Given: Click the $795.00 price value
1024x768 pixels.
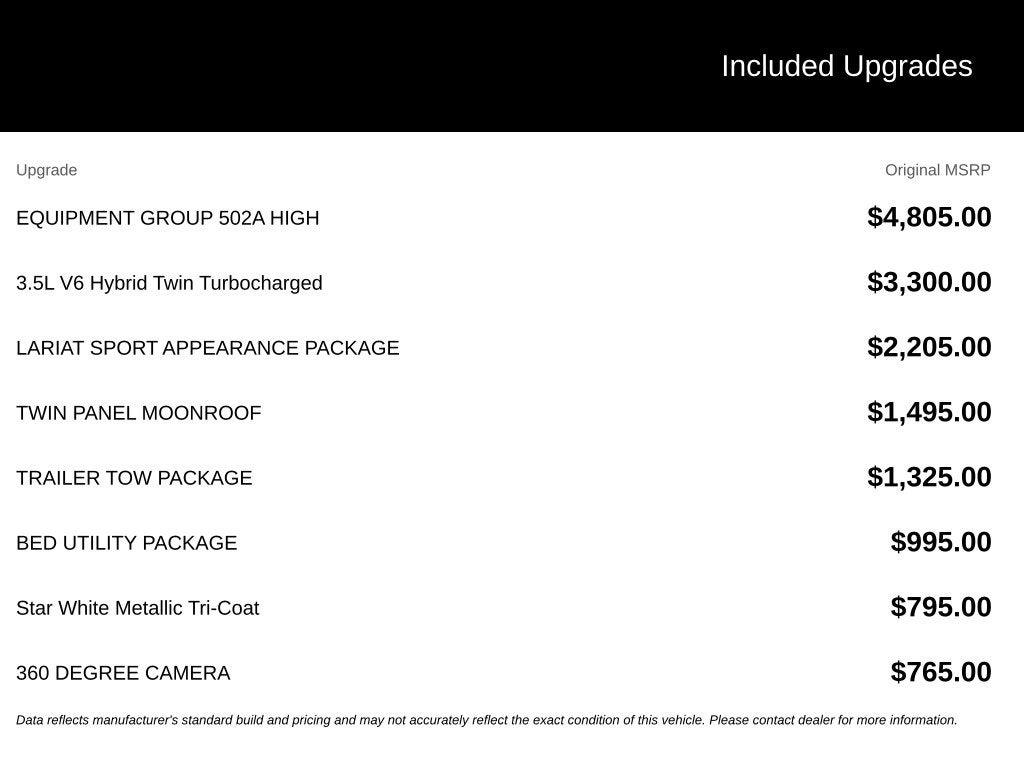Looking at the screenshot, I should (940, 607).
